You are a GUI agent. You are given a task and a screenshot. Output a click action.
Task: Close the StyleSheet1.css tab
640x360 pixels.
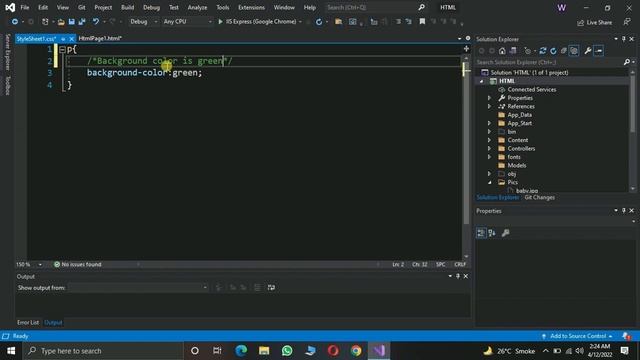[x=71, y=39]
